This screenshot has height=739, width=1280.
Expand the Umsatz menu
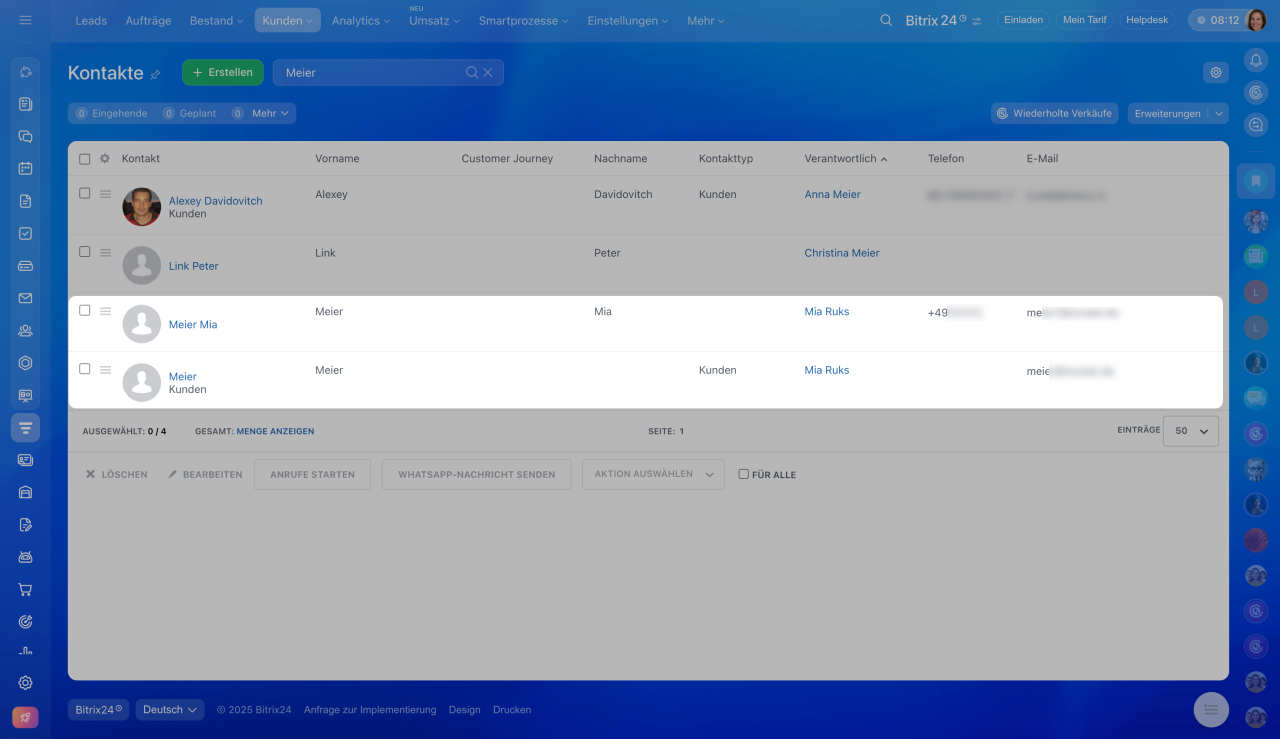(x=434, y=20)
